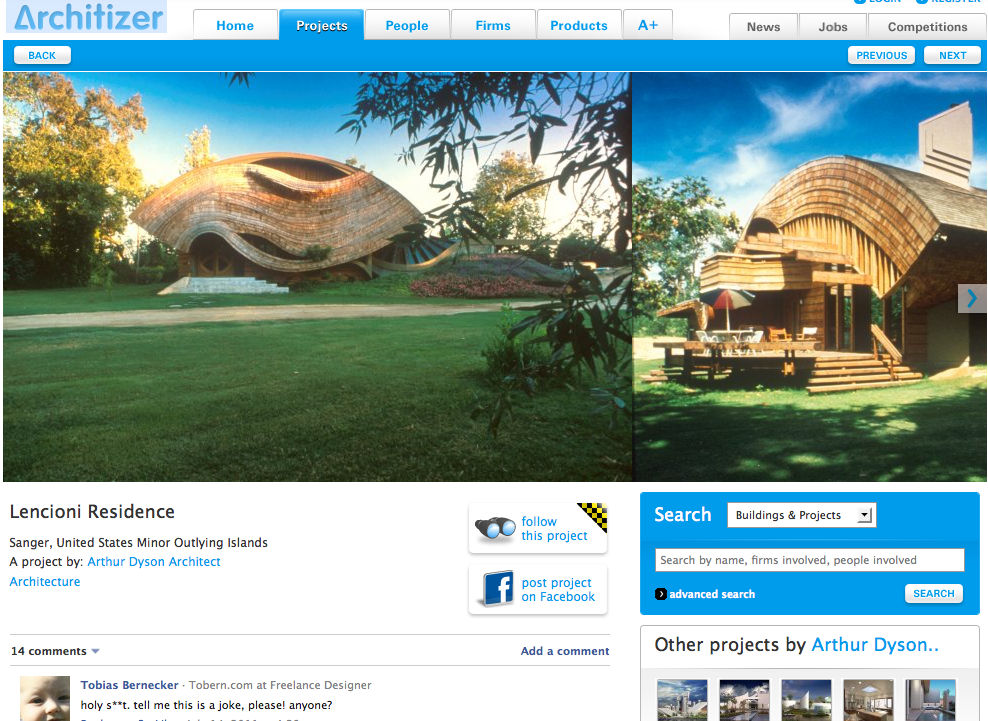Open first thumbnail in other projects
The width and height of the screenshot is (988, 721).
(682, 700)
